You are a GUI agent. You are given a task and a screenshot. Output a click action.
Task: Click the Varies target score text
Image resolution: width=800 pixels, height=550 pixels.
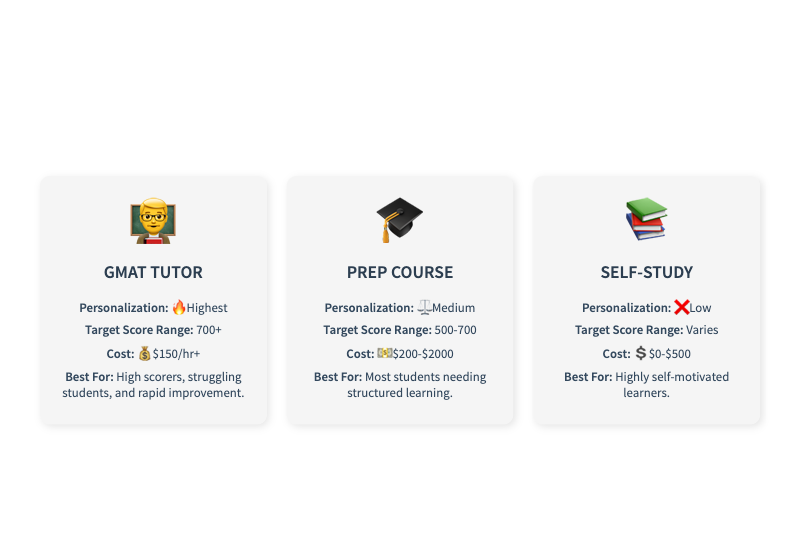click(x=701, y=330)
